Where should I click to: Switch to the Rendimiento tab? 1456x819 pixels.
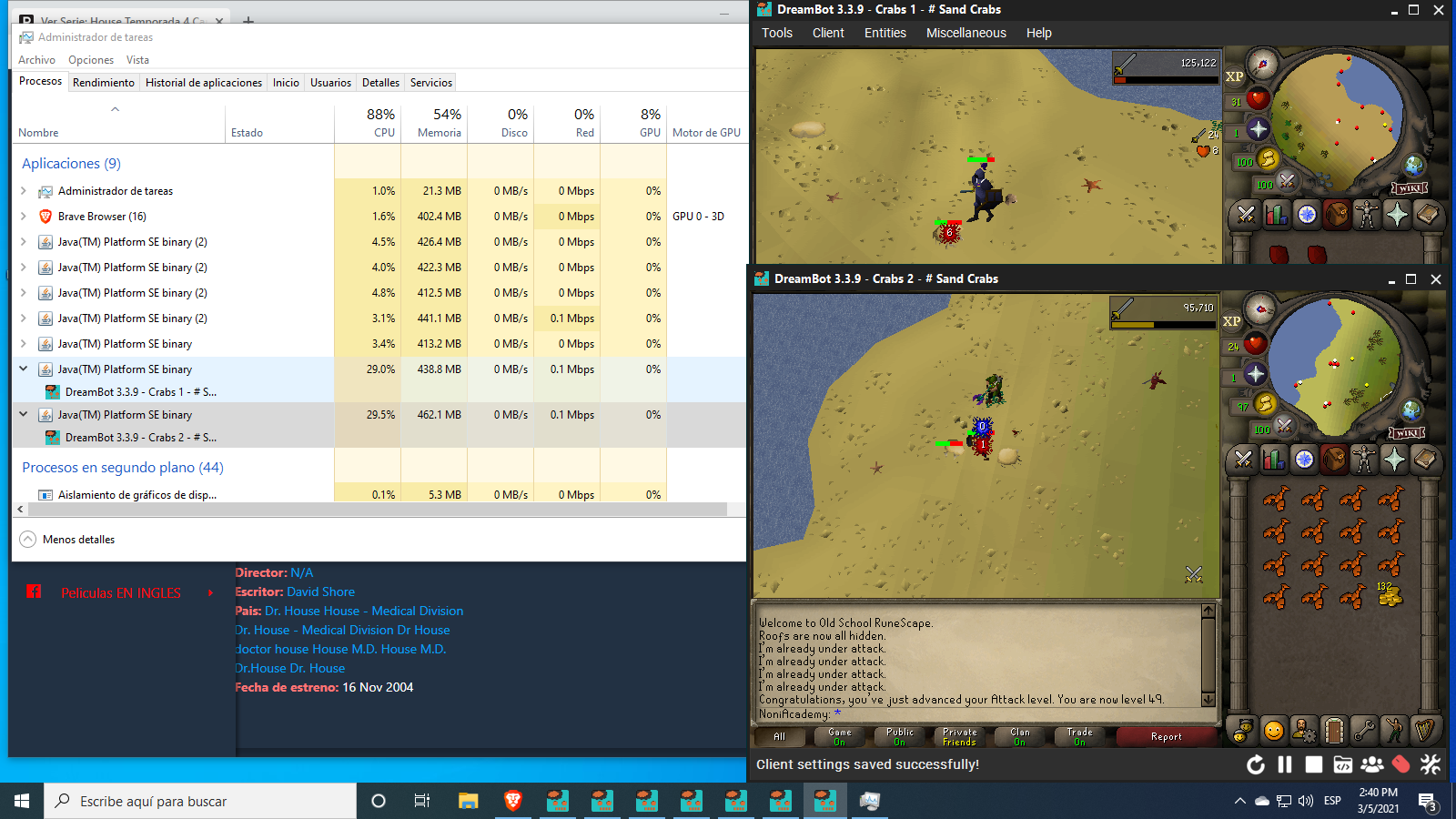click(104, 83)
